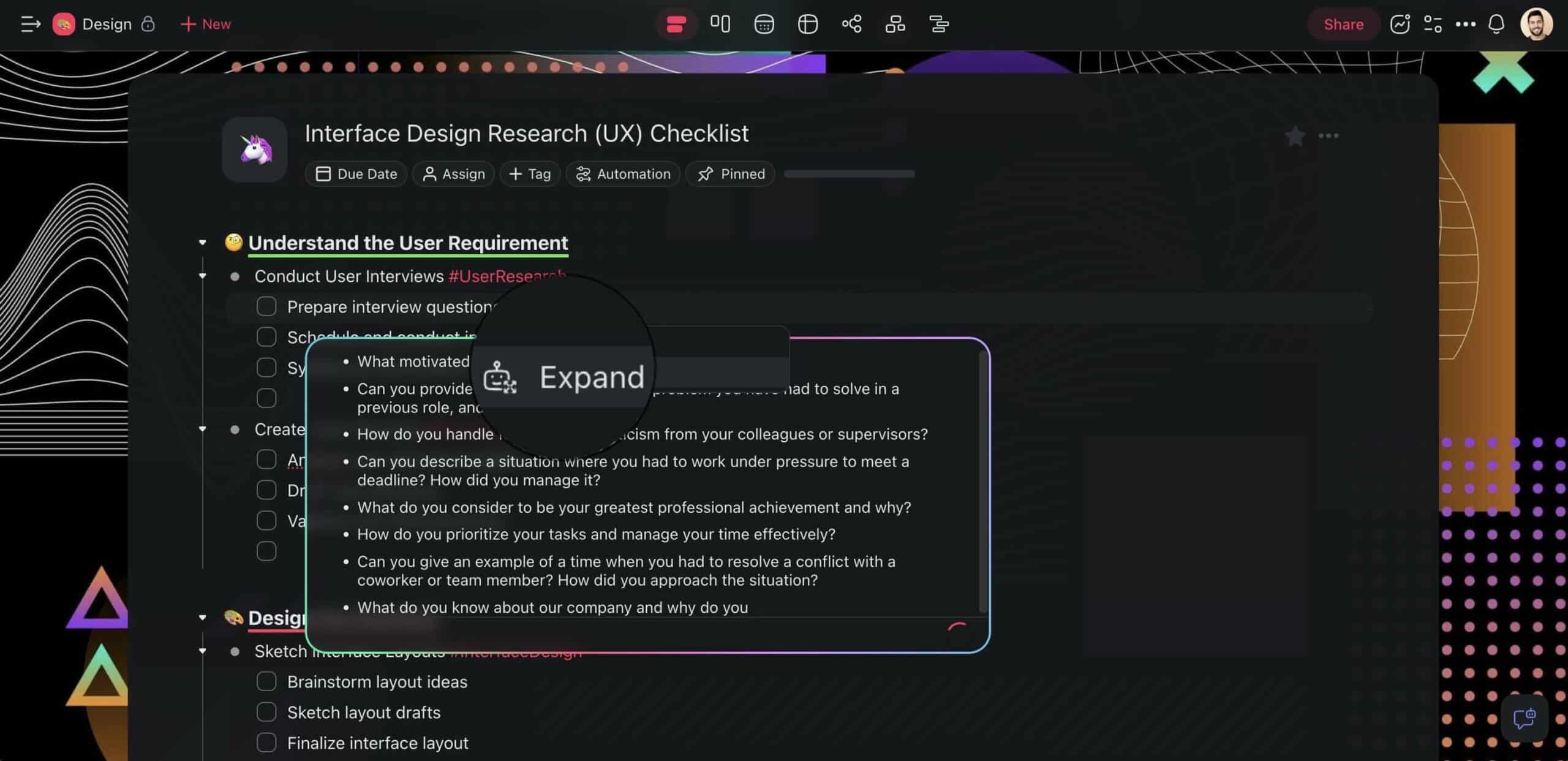The image size is (1568, 761).
Task: Select the Org chart view icon
Action: point(894,24)
